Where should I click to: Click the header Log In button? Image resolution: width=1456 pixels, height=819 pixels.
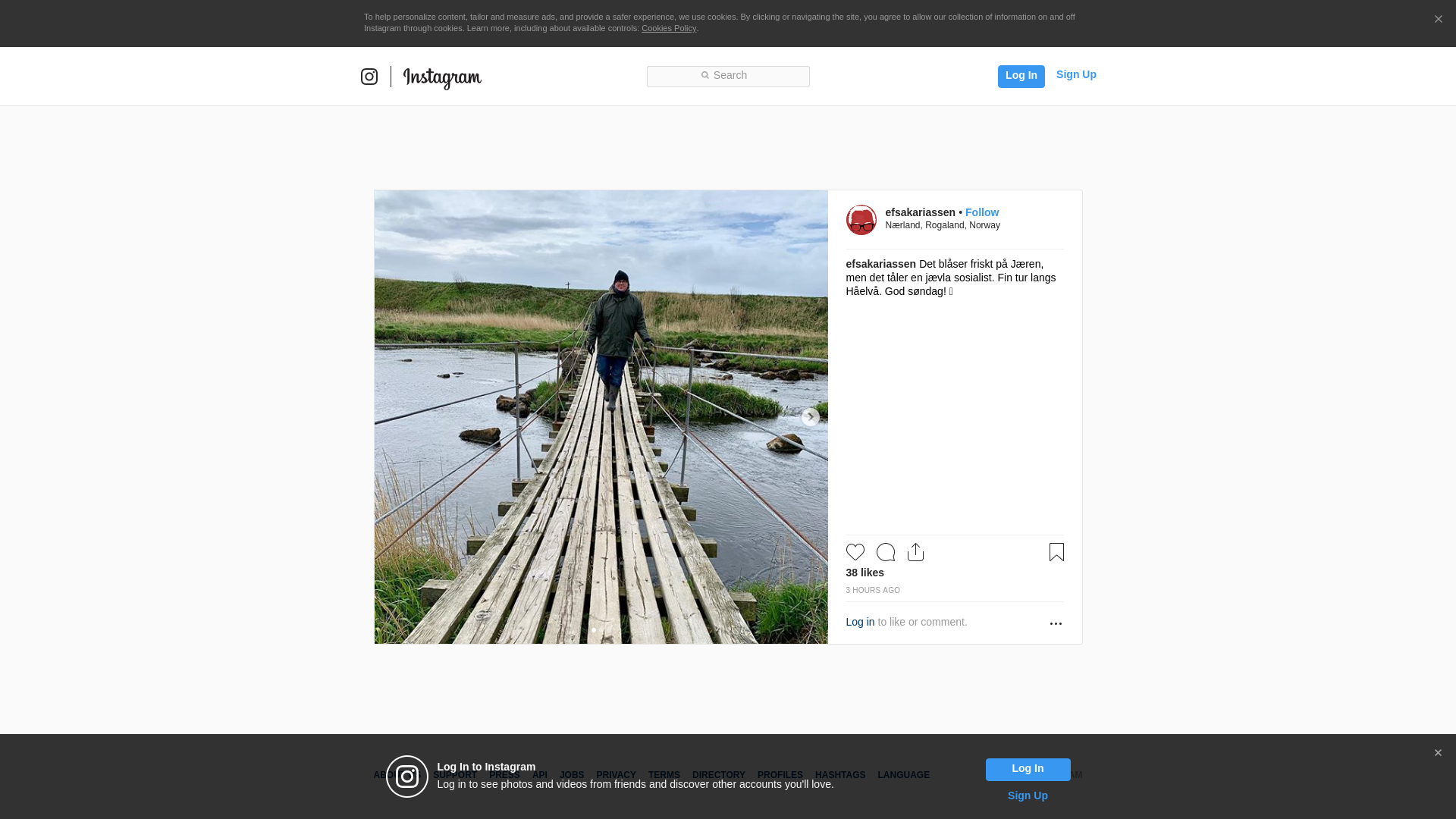[1021, 76]
